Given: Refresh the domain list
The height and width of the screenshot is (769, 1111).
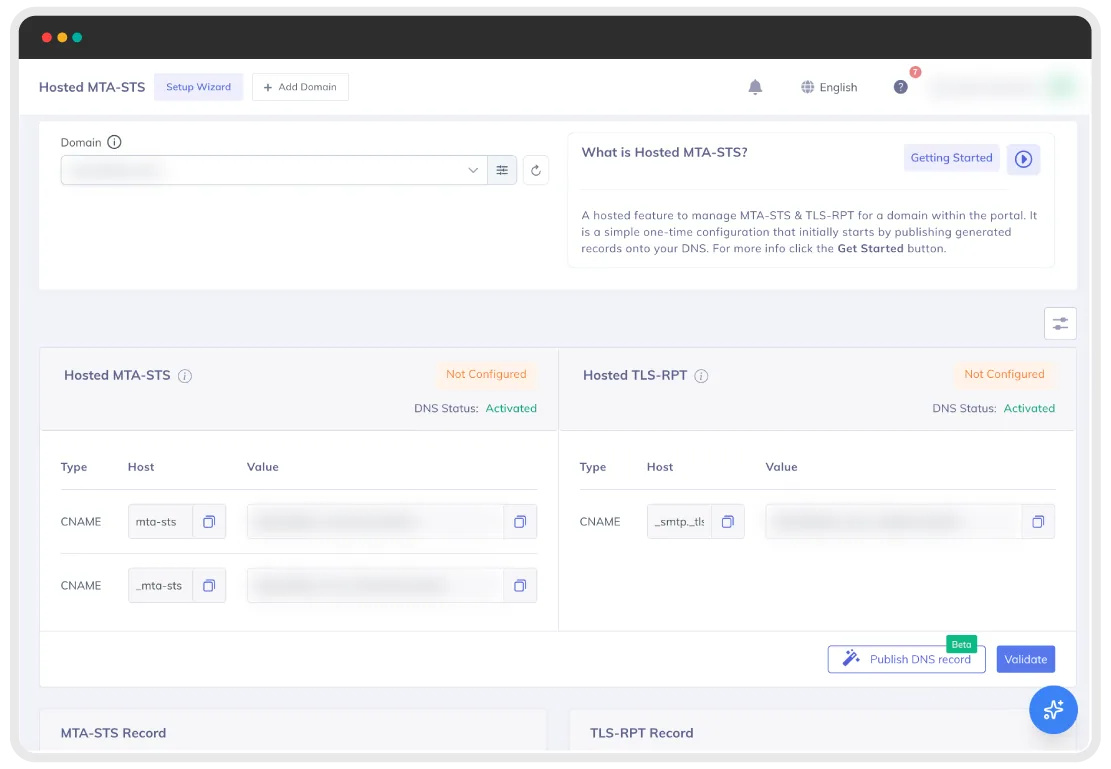Looking at the screenshot, I should pos(536,170).
